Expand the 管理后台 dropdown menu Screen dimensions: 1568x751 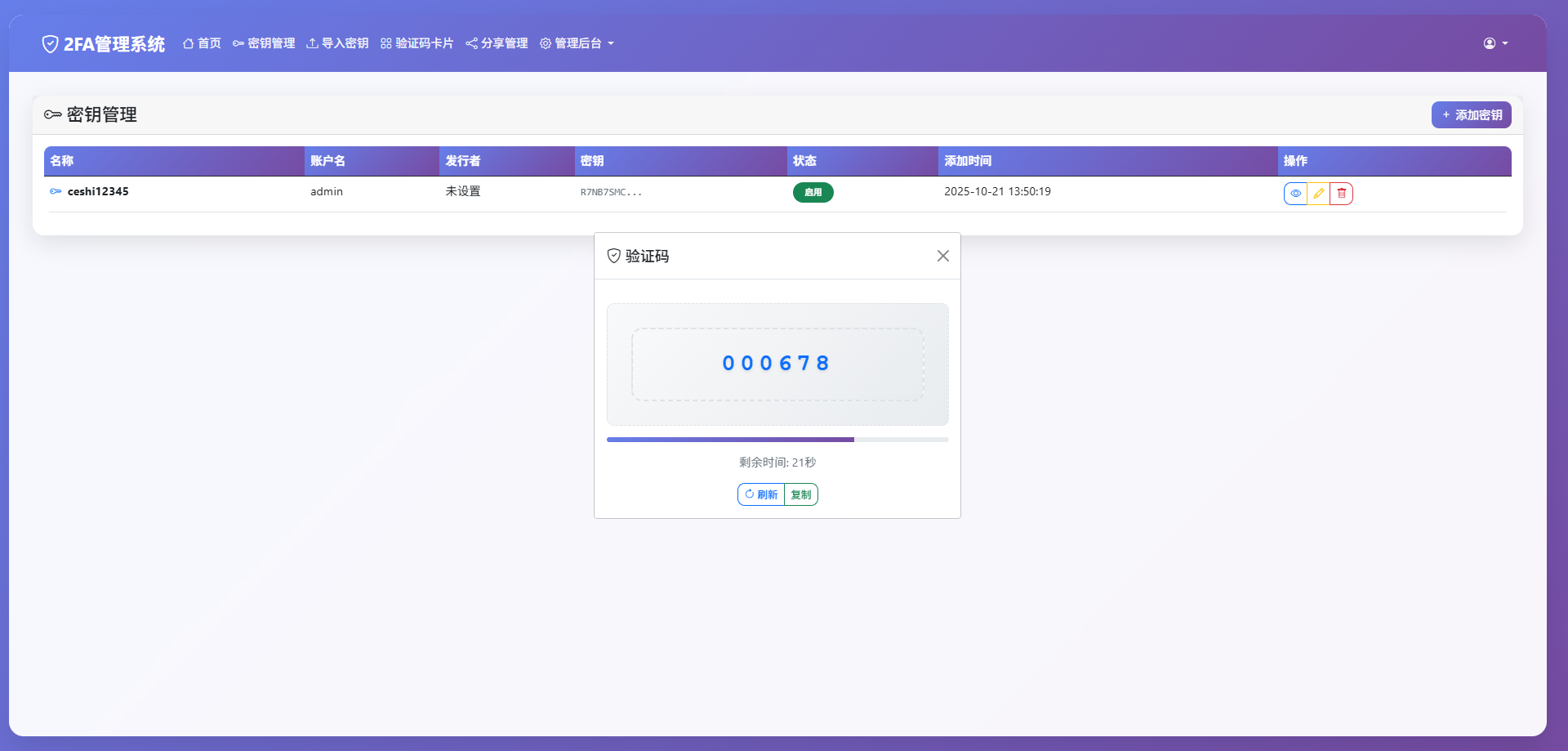[x=577, y=43]
